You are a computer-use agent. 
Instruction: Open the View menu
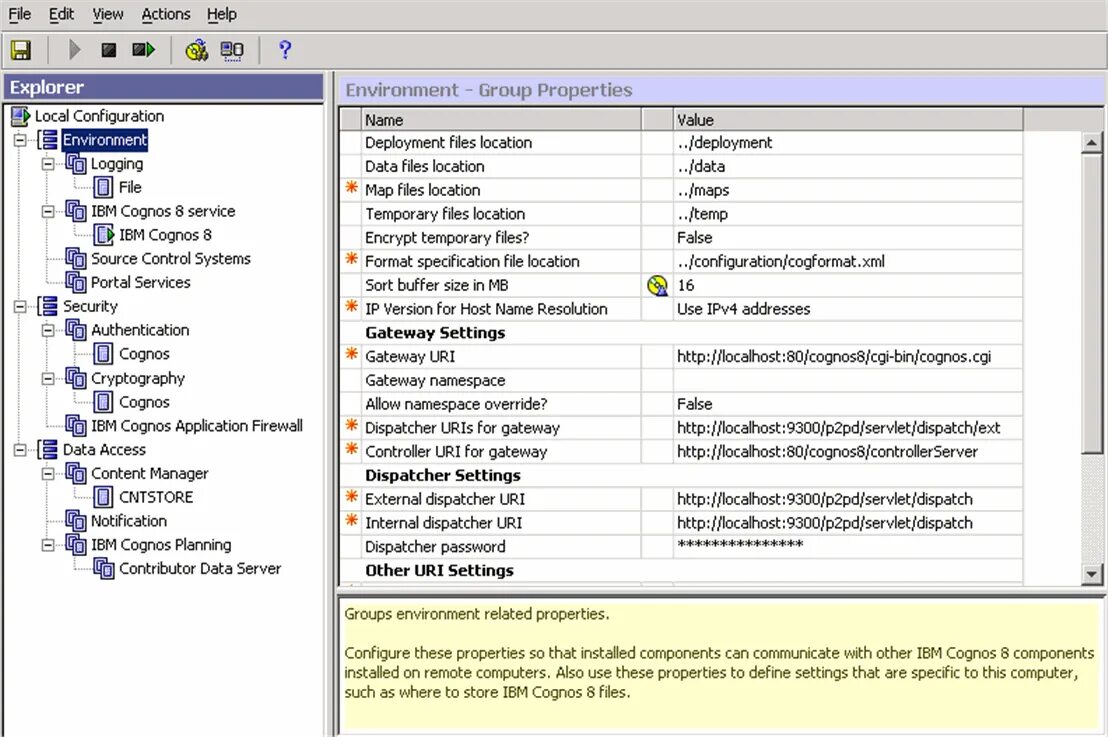pyautogui.click(x=107, y=14)
